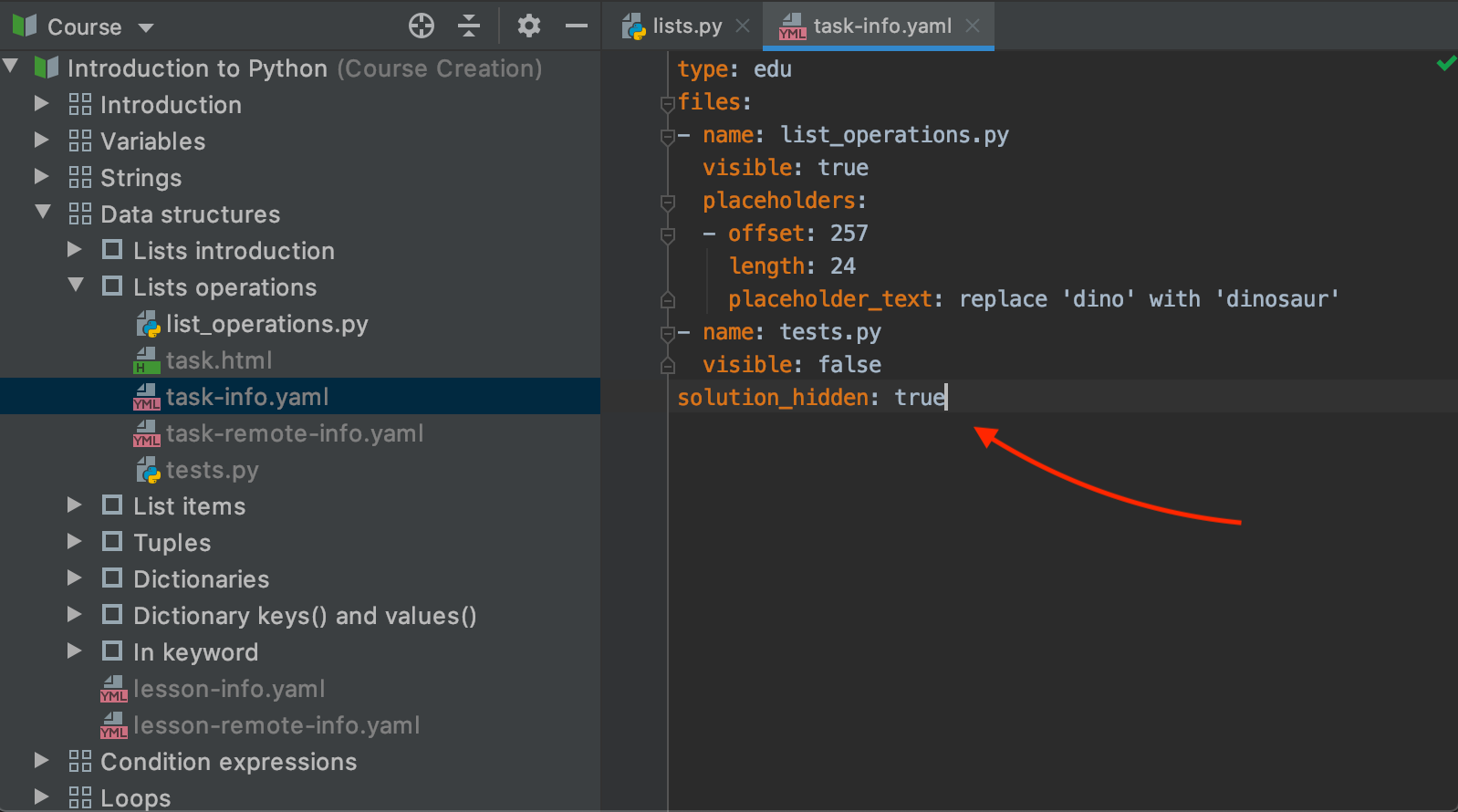Fold the 'placeholders:' block in the gutter

point(668,202)
